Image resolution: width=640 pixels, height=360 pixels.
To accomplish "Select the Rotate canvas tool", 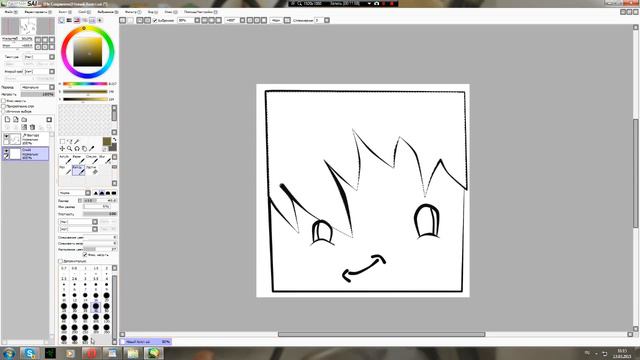I will [x=77, y=149].
